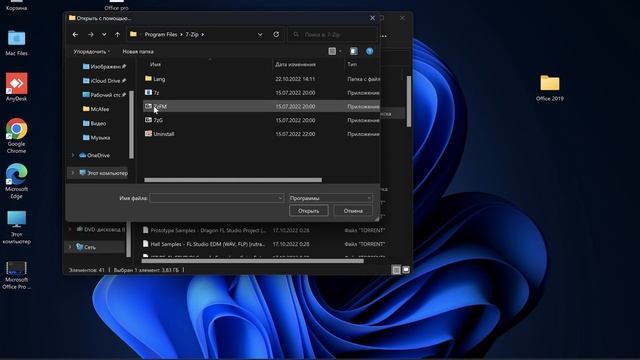640x360 pixels.
Task: Select the 7zFM application file
Action: pos(261,106)
